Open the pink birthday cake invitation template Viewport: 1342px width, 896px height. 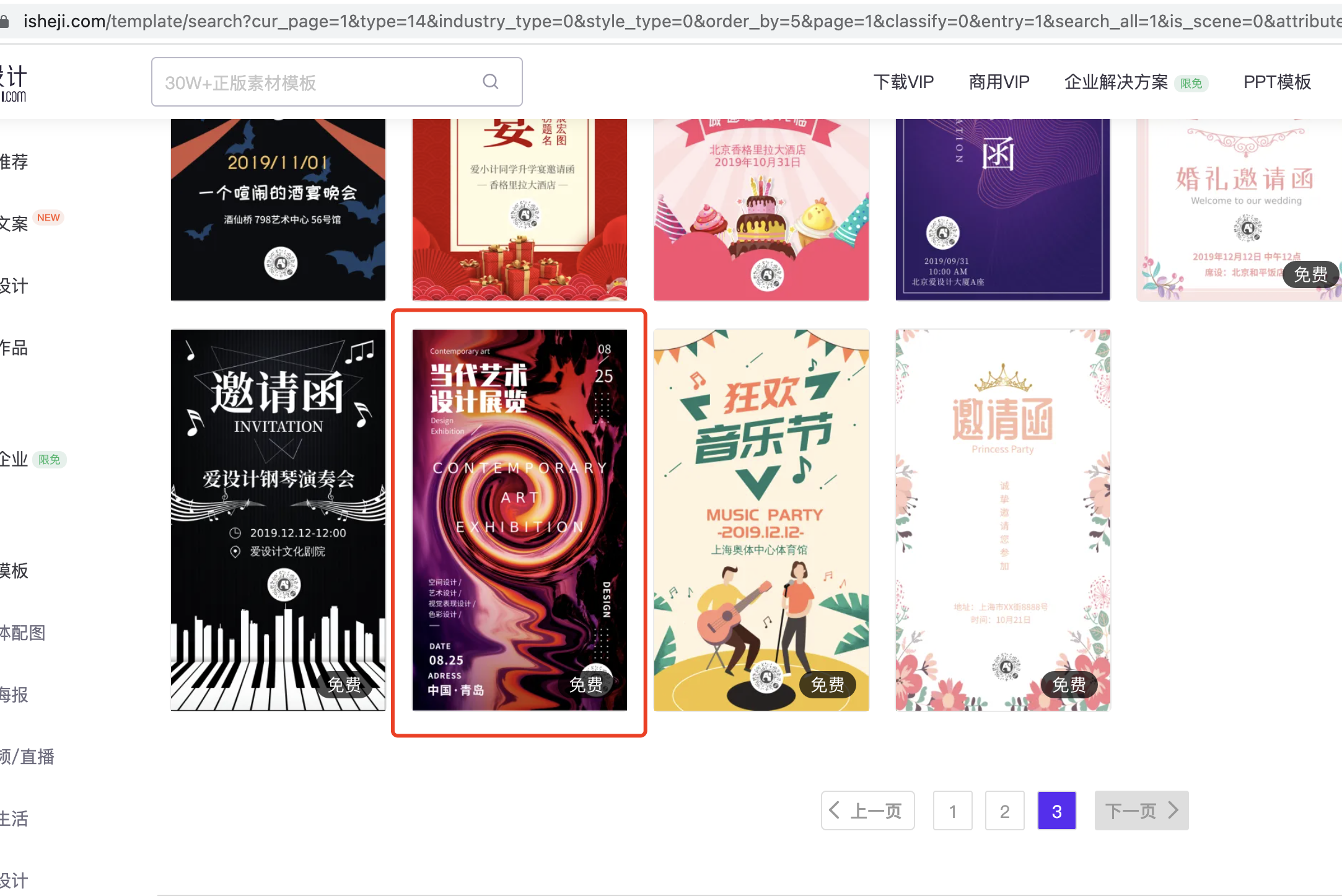click(x=761, y=209)
